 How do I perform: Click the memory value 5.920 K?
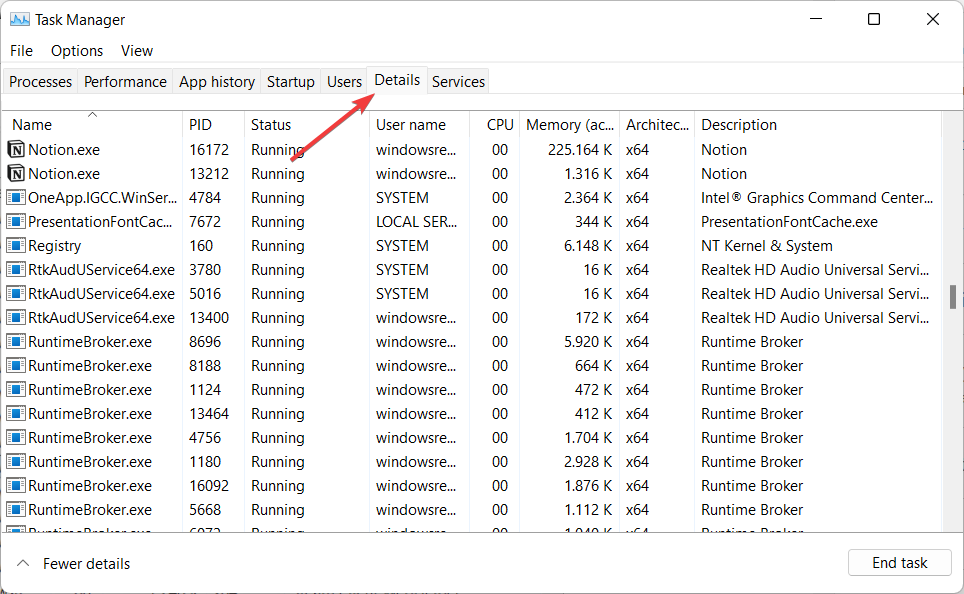(x=588, y=341)
